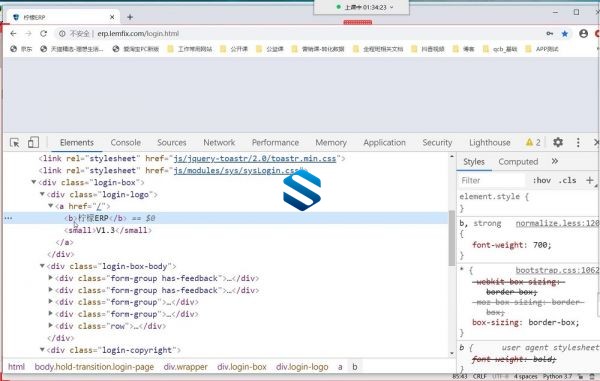Show more Styles pane tabs chevron

pyautogui.click(x=554, y=161)
